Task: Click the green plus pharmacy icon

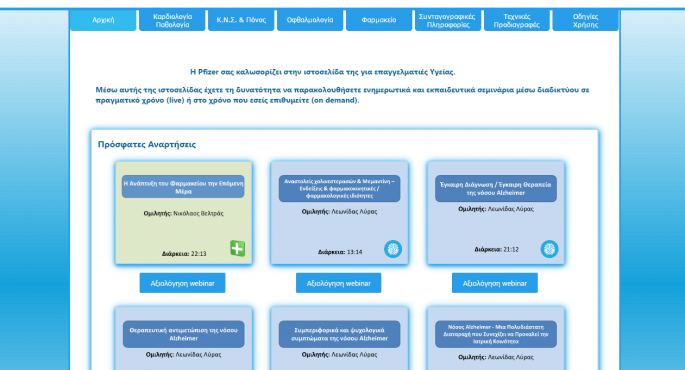Action: [x=237, y=249]
